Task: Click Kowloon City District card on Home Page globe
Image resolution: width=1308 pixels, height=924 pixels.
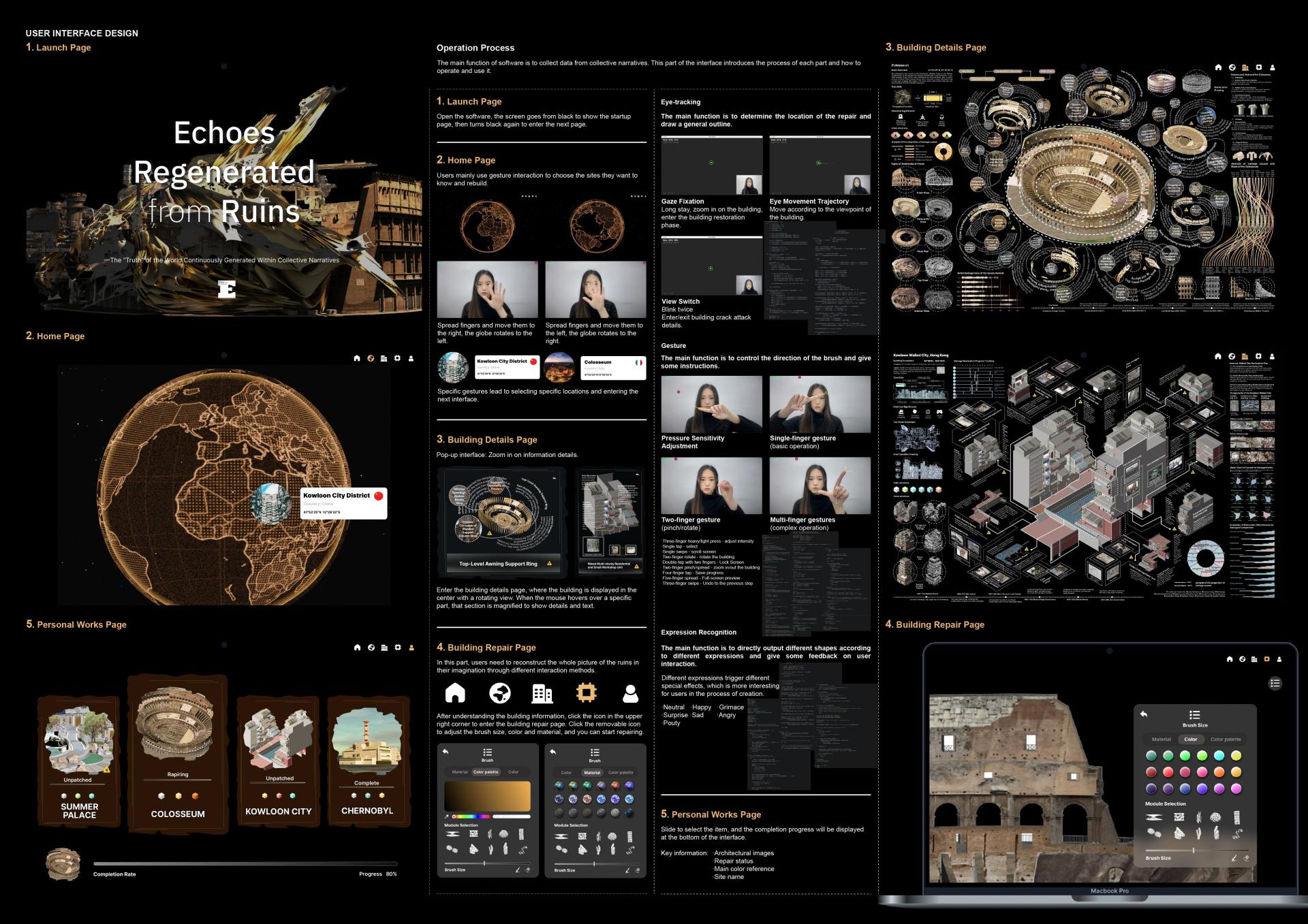Action: pos(344,503)
